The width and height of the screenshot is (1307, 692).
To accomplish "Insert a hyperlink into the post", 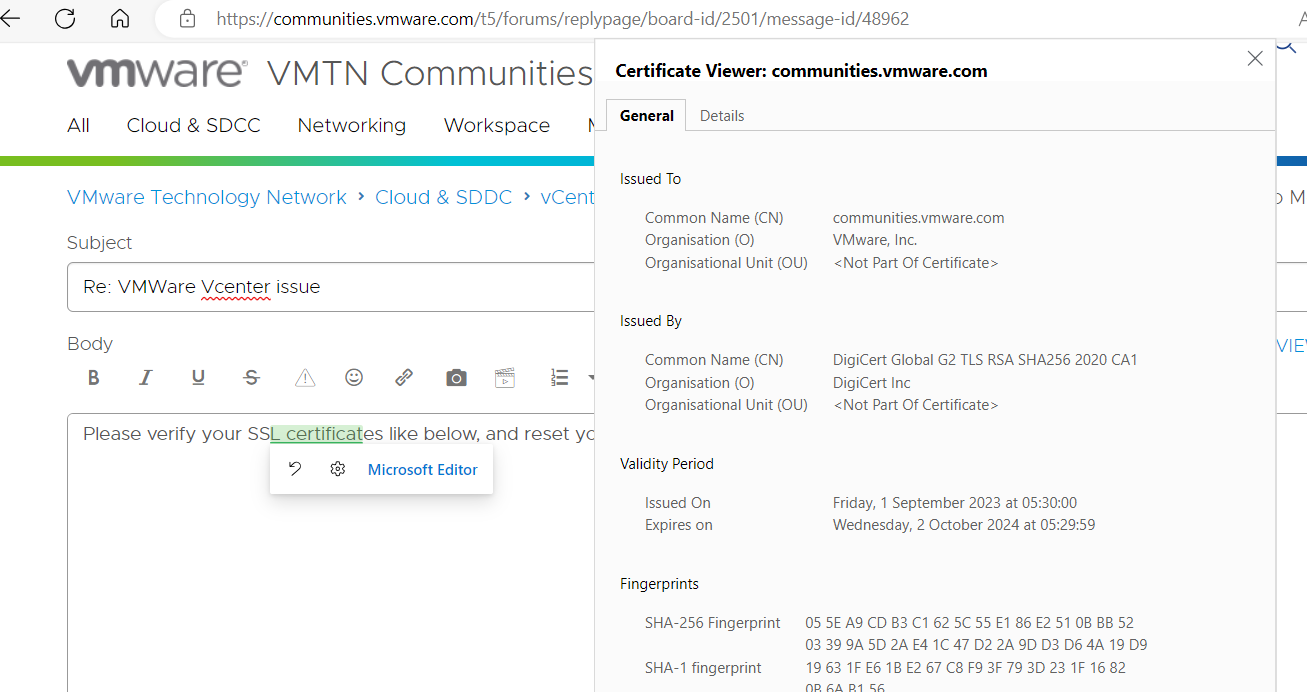I will pyautogui.click(x=403, y=377).
